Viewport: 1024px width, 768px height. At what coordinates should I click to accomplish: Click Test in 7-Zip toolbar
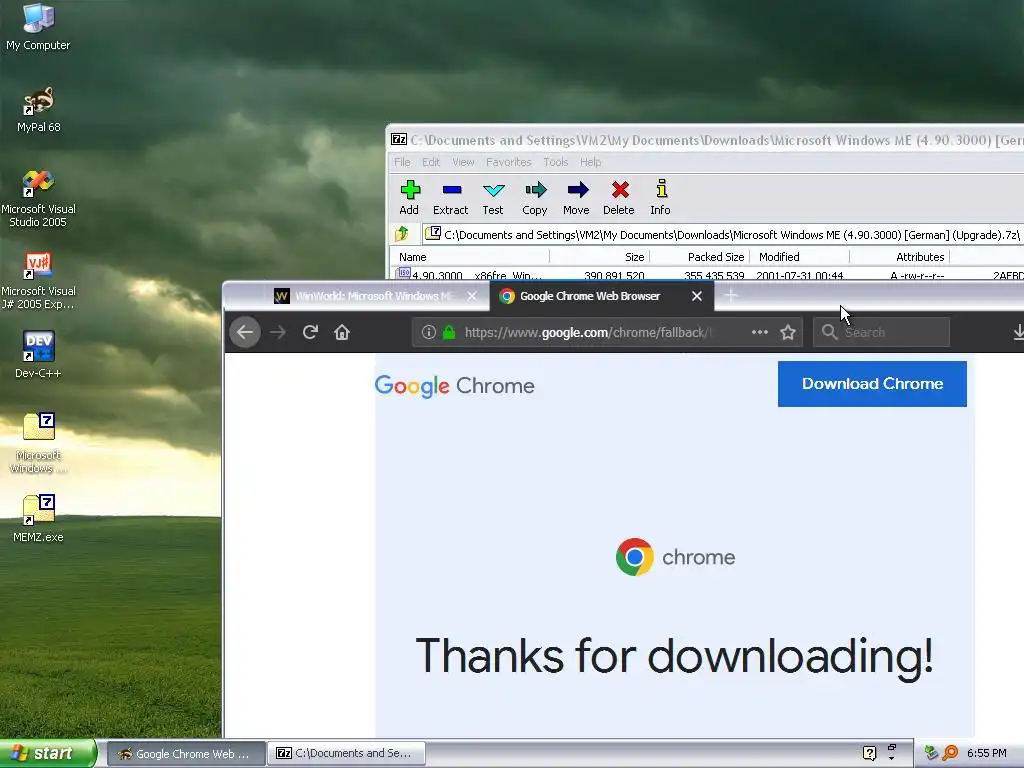point(493,197)
